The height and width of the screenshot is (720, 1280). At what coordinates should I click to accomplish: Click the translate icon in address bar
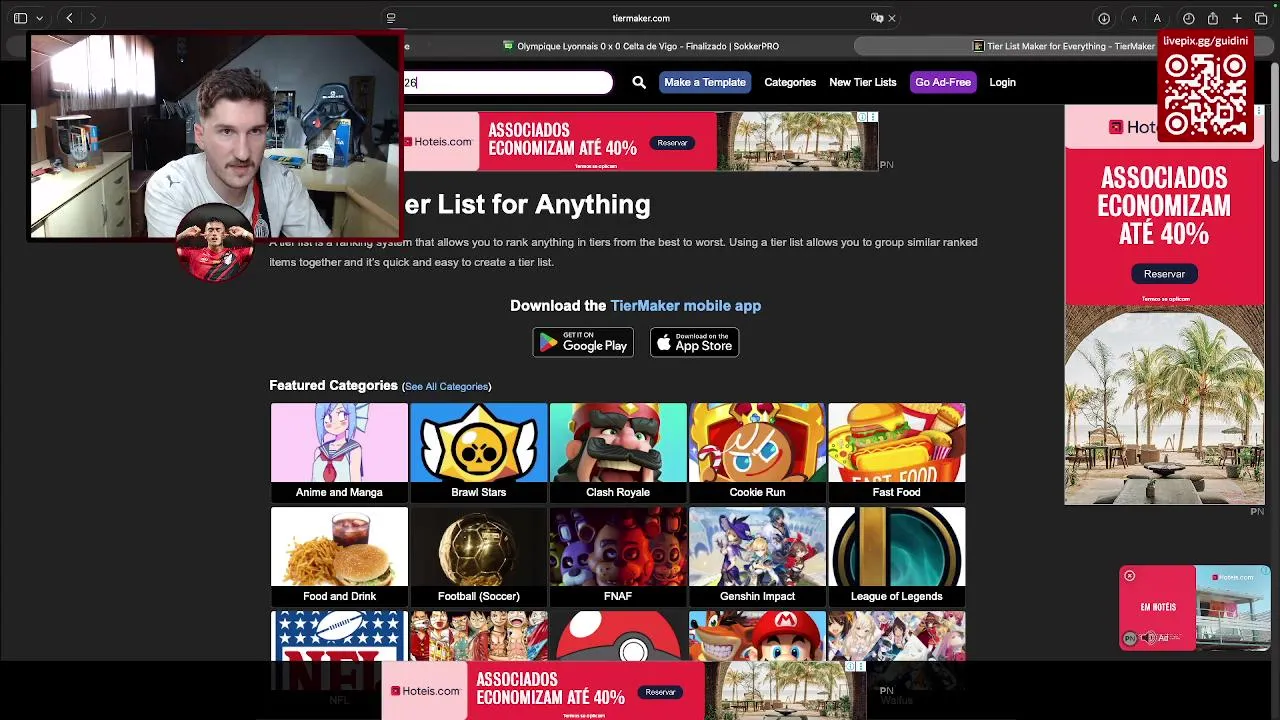click(x=876, y=18)
